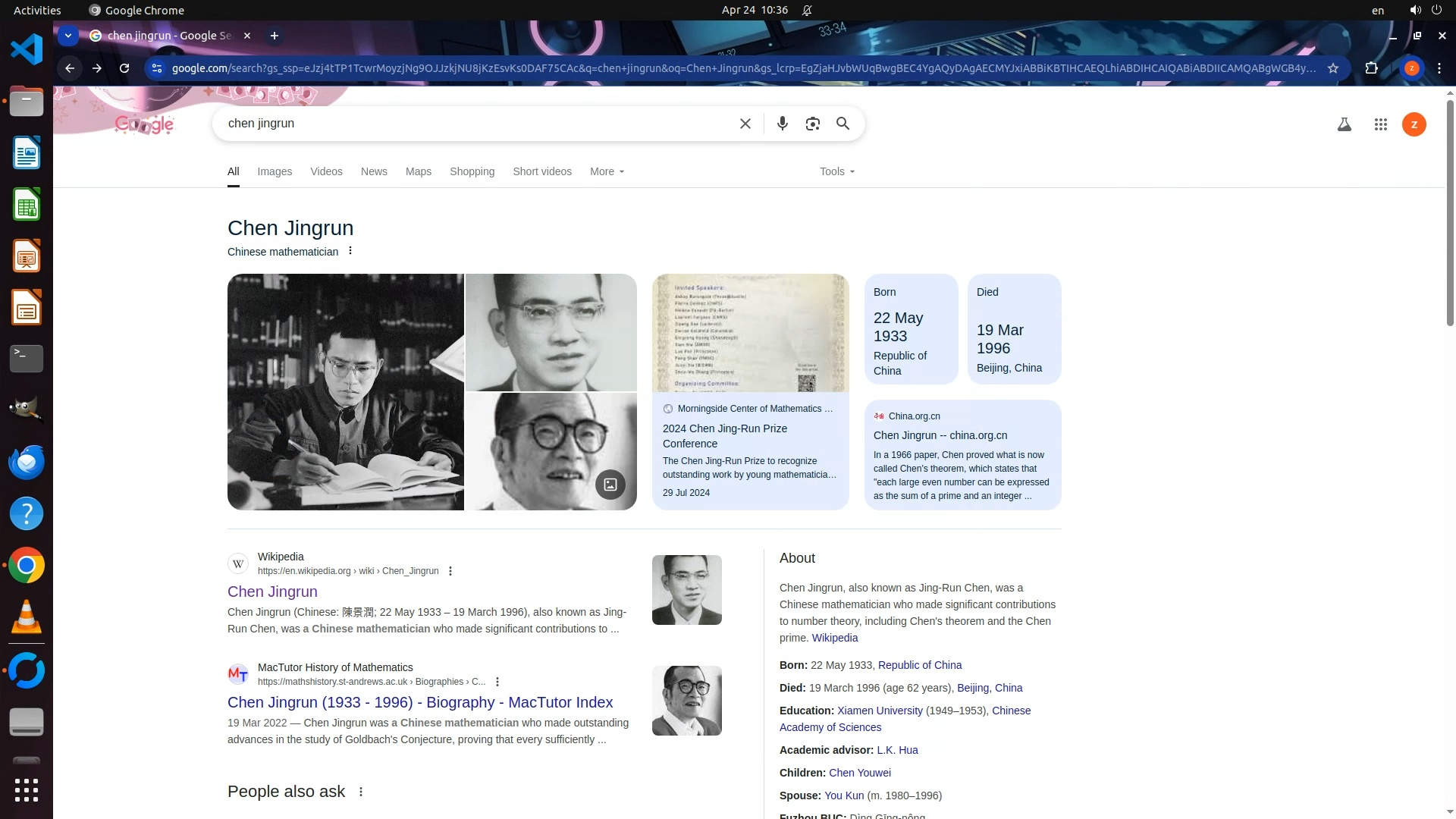Bookmark this page with star icon
The height and width of the screenshot is (819, 1456).
(x=1332, y=68)
